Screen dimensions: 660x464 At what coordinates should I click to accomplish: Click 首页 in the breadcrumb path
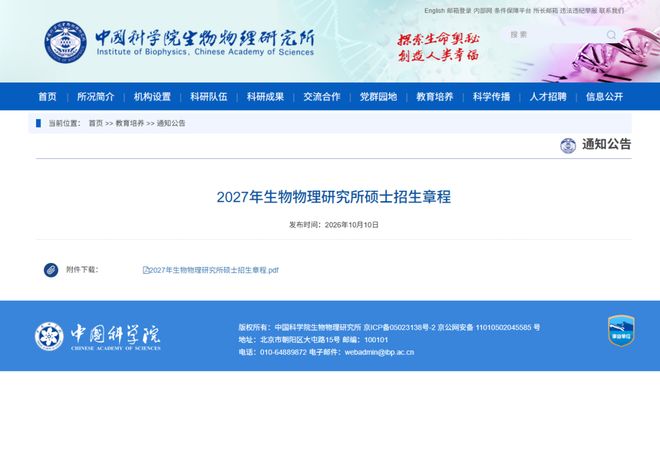[x=96, y=123]
